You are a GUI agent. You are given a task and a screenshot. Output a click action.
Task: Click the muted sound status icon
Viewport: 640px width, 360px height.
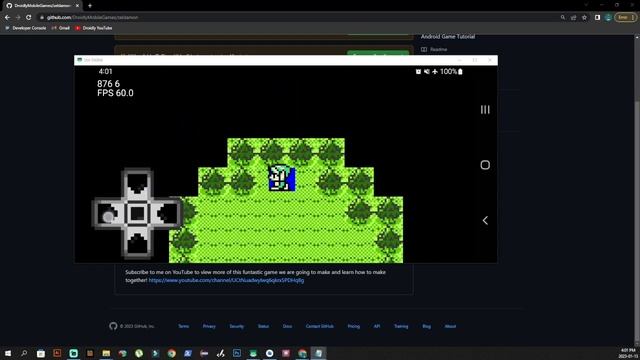pyautogui.click(x=427, y=71)
